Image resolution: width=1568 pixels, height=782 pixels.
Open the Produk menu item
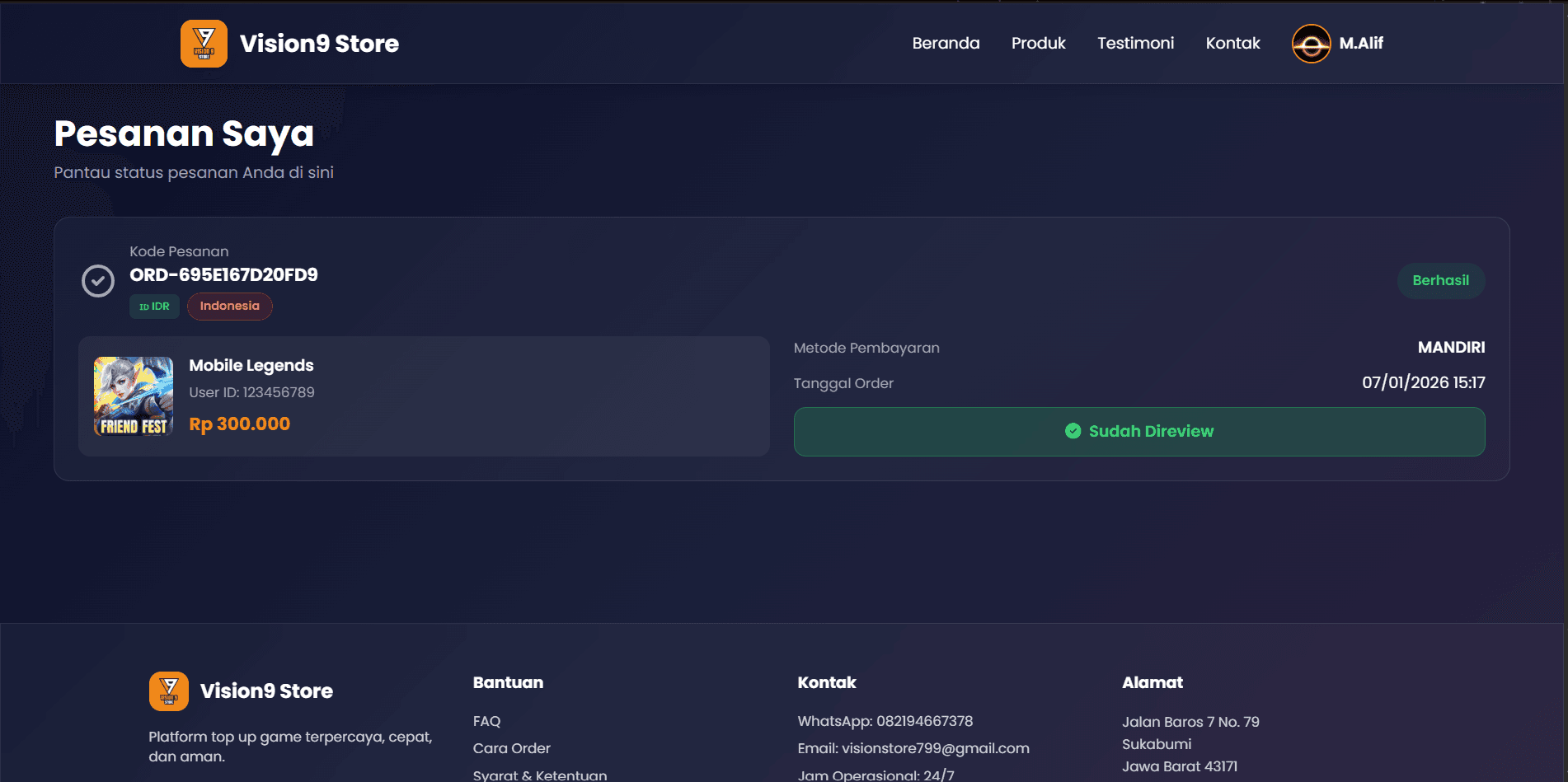click(x=1039, y=43)
